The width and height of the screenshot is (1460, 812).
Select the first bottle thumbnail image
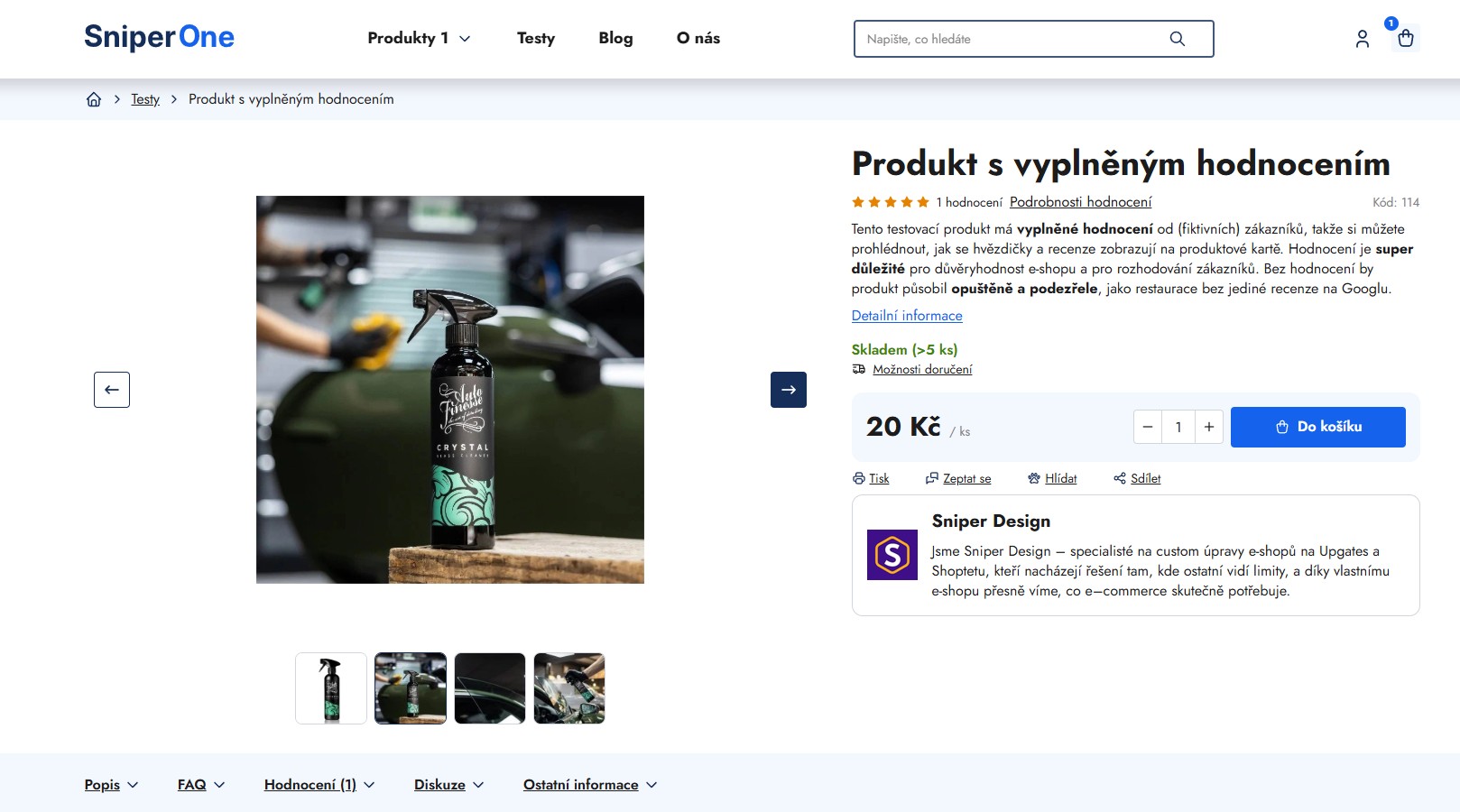click(331, 688)
